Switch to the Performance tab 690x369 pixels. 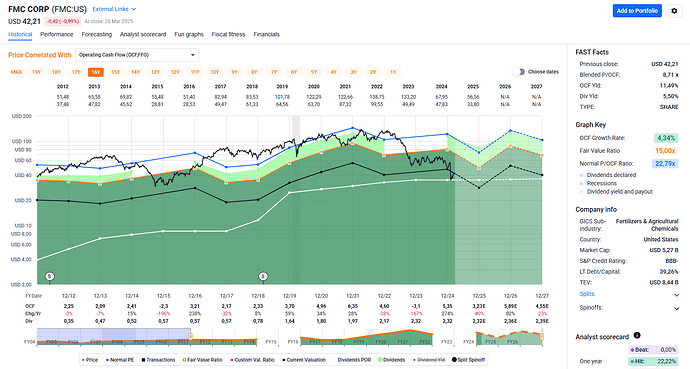pos(57,34)
